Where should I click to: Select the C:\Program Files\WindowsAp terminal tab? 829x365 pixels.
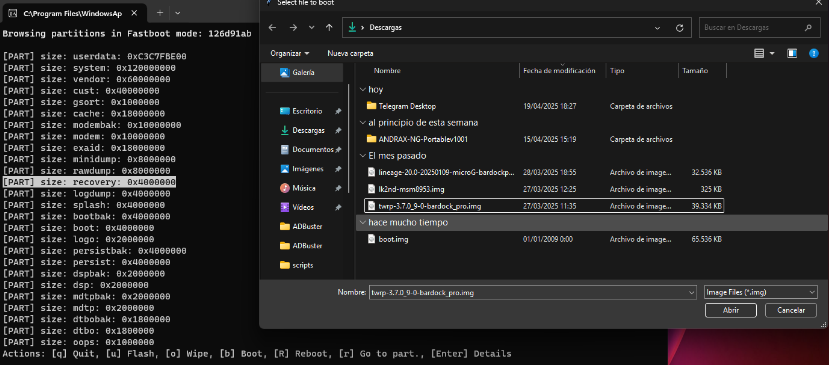point(73,13)
